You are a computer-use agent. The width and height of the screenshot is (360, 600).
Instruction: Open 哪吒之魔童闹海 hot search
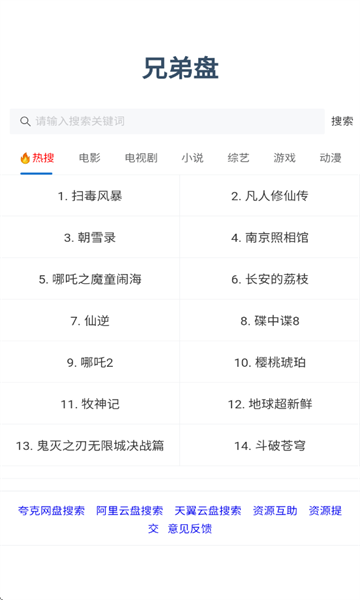tap(90, 279)
